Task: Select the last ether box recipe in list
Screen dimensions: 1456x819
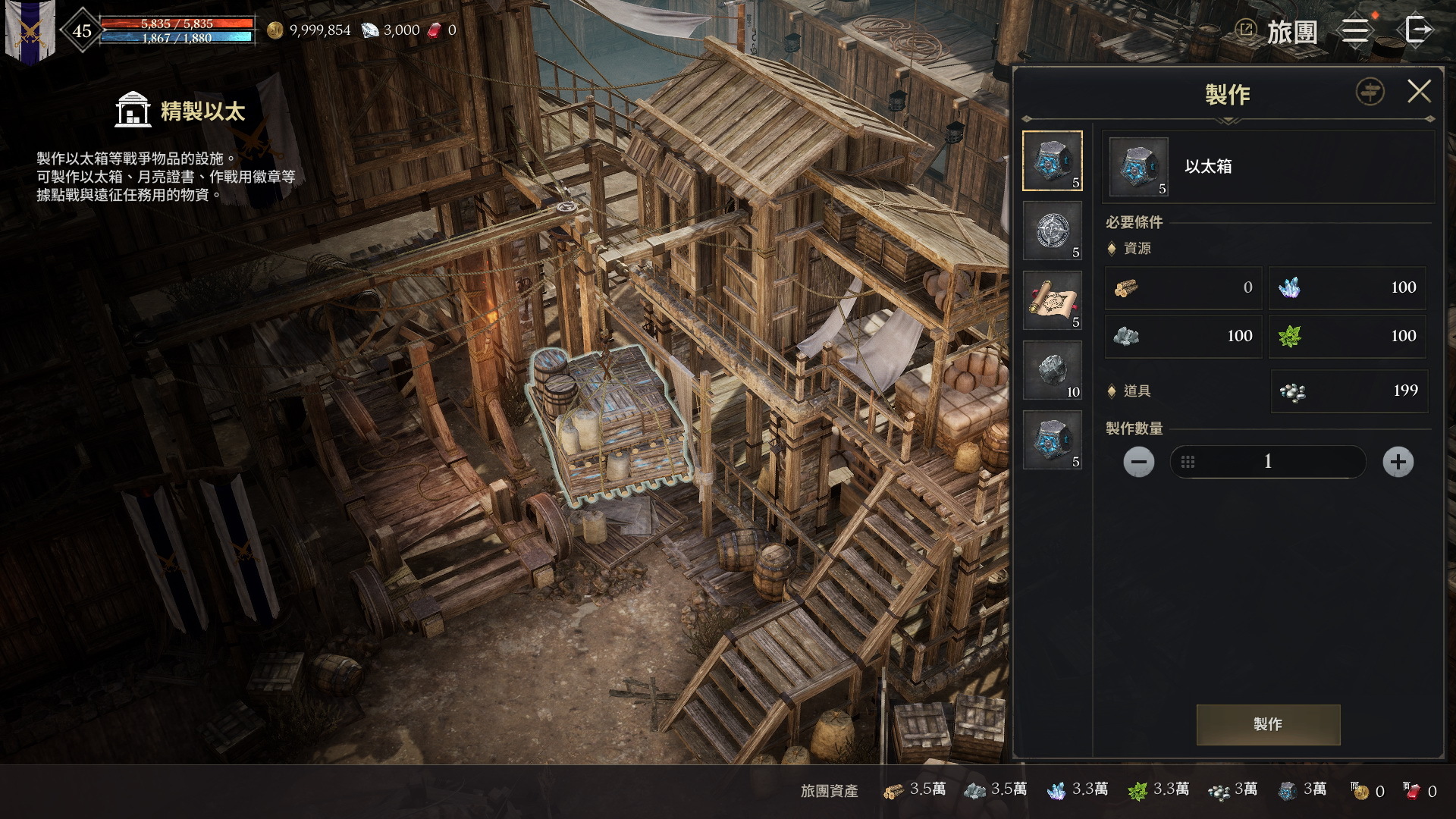Action: [x=1053, y=440]
